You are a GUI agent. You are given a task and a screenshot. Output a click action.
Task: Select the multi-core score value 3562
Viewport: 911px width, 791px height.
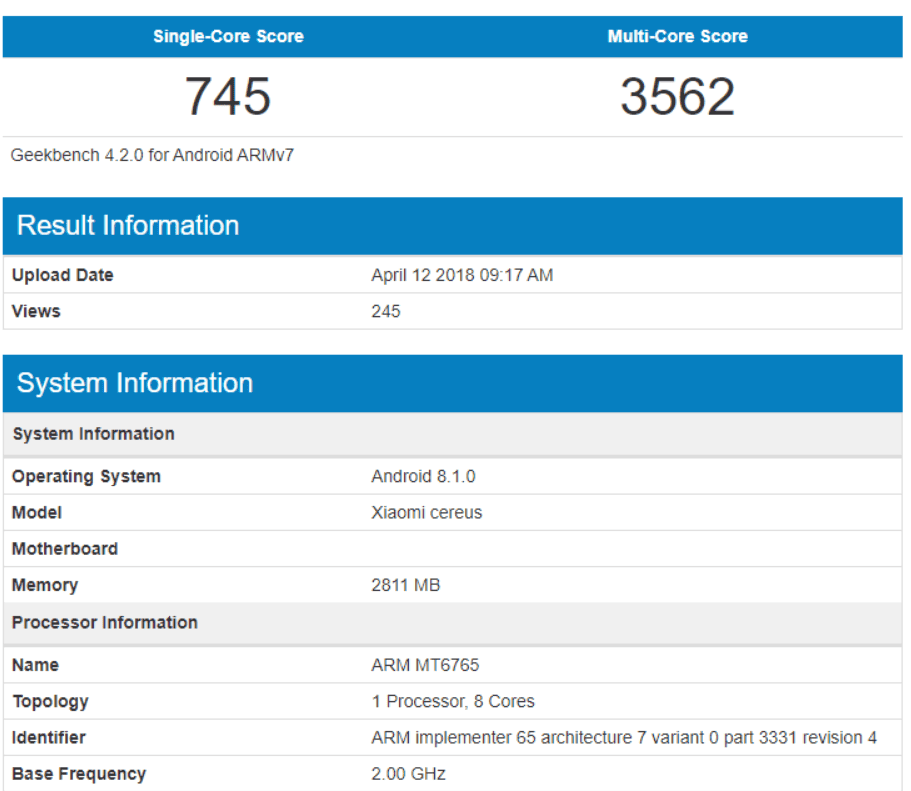click(x=677, y=97)
